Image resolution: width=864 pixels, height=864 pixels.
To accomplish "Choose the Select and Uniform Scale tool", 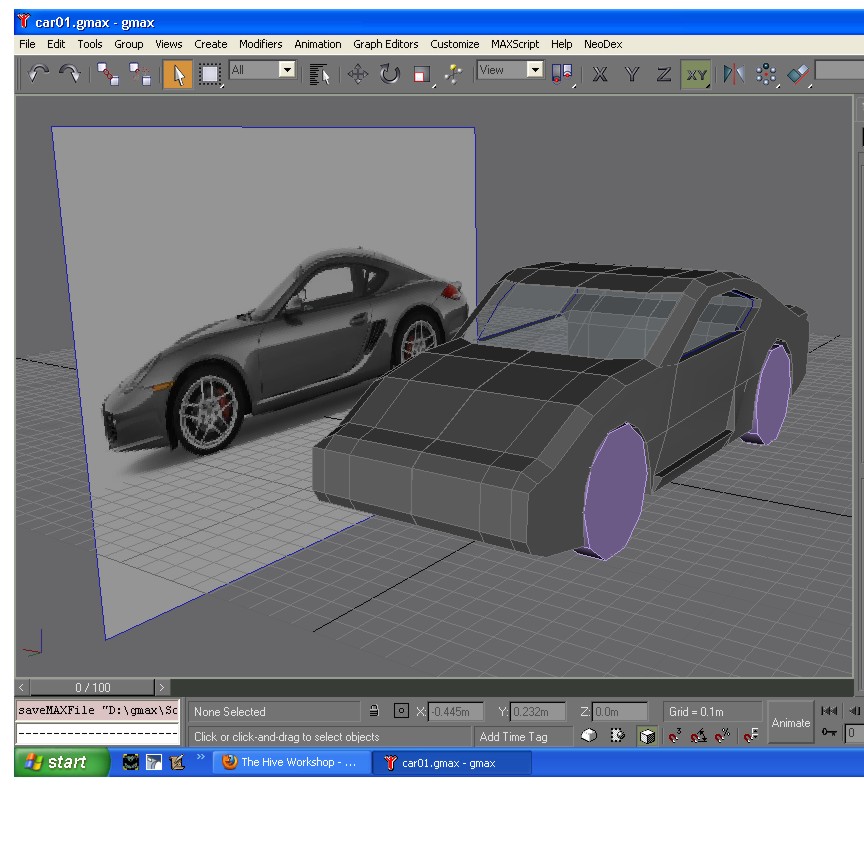I will (422, 74).
